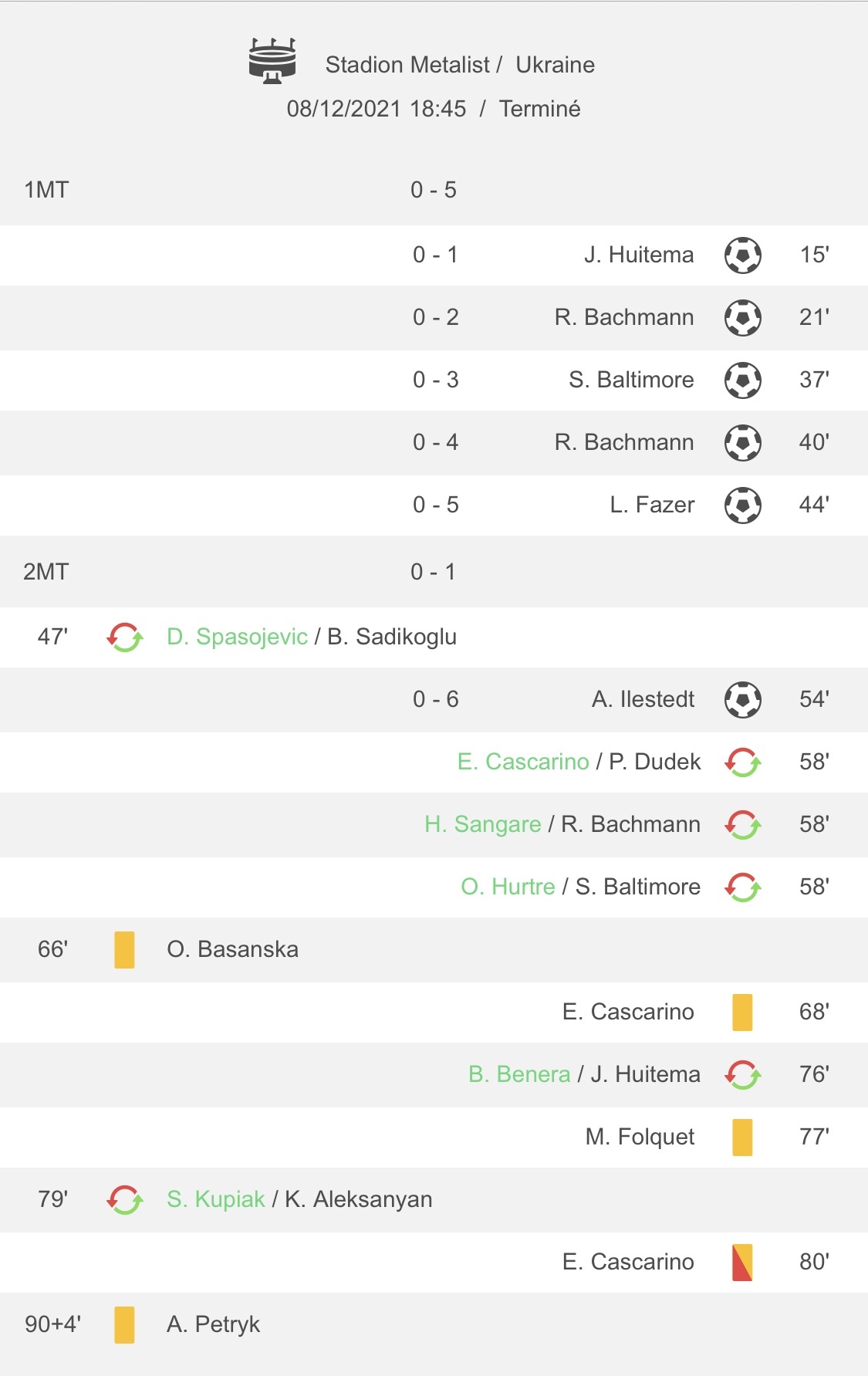Click the 2MT half header row
Image resolution: width=868 pixels, height=1376 pixels.
point(434,572)
